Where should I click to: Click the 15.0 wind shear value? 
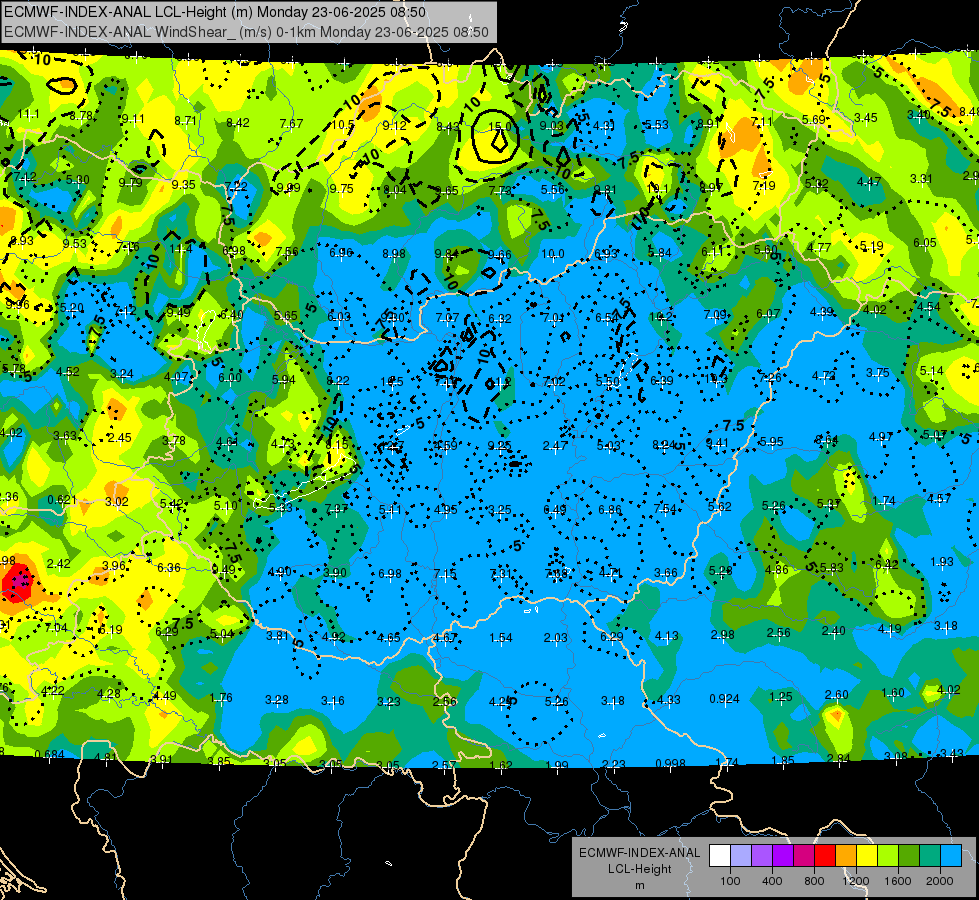499,127
